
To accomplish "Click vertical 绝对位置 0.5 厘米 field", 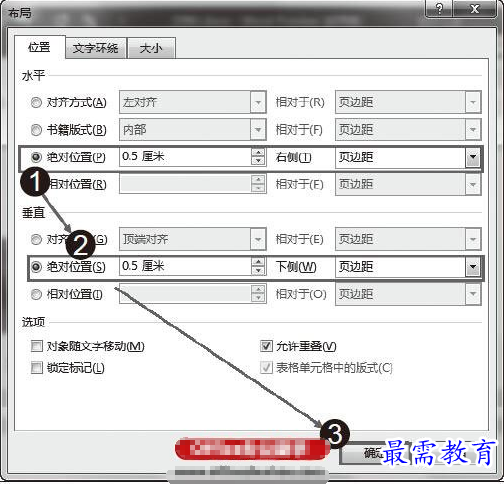I will tap(185, 266).
